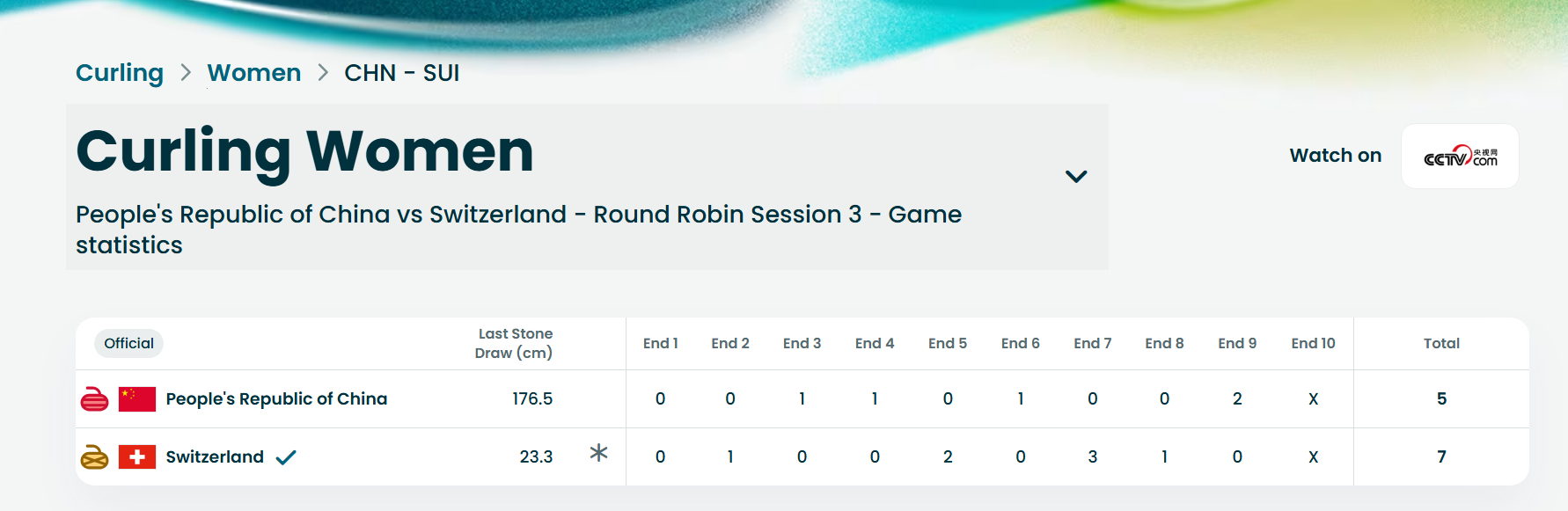Select the Switzerland team name

tap(215, 457)
